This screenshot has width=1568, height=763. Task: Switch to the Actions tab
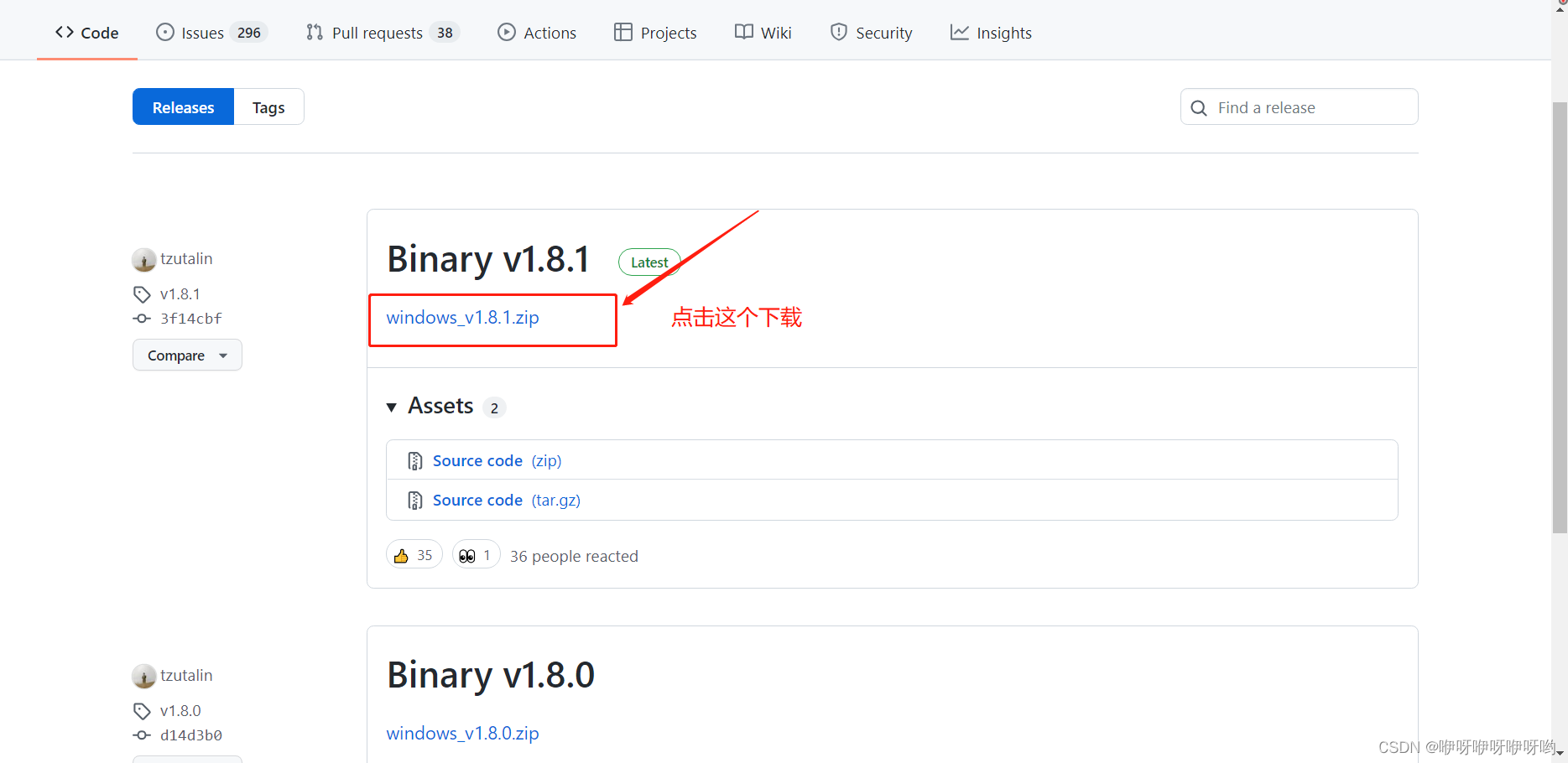click(x=537, y=33)
